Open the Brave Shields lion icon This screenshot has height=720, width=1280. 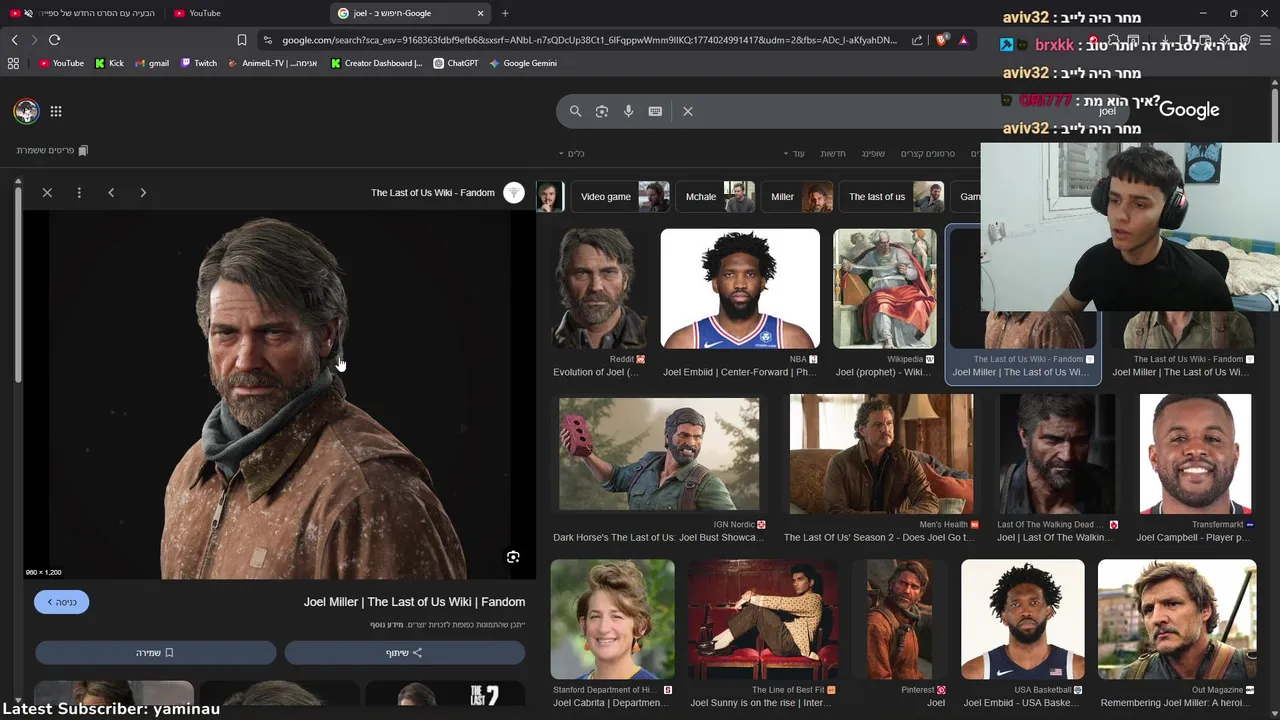point(942,40)
